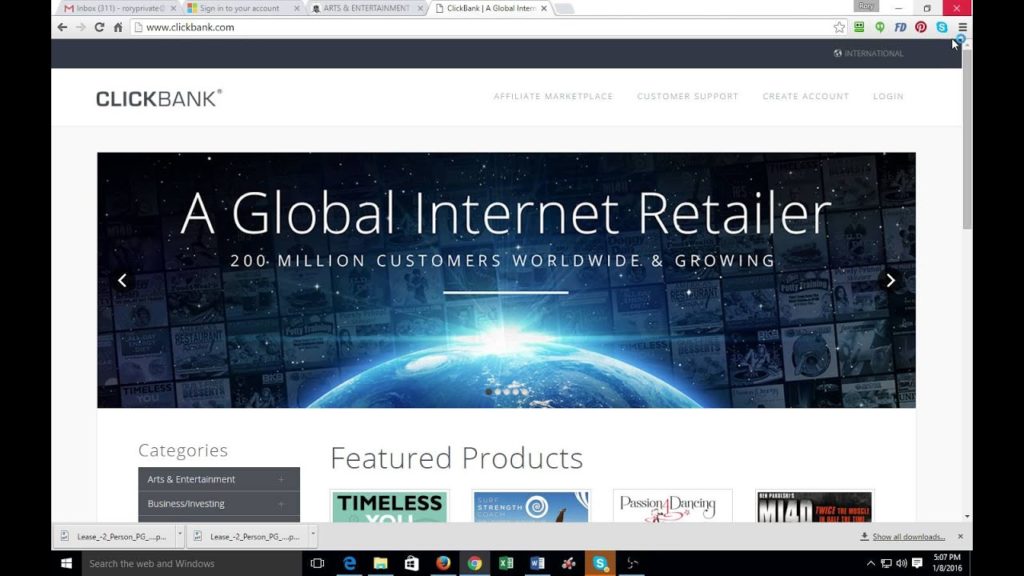Open the volume control in tray

click(x=901, y=563)
